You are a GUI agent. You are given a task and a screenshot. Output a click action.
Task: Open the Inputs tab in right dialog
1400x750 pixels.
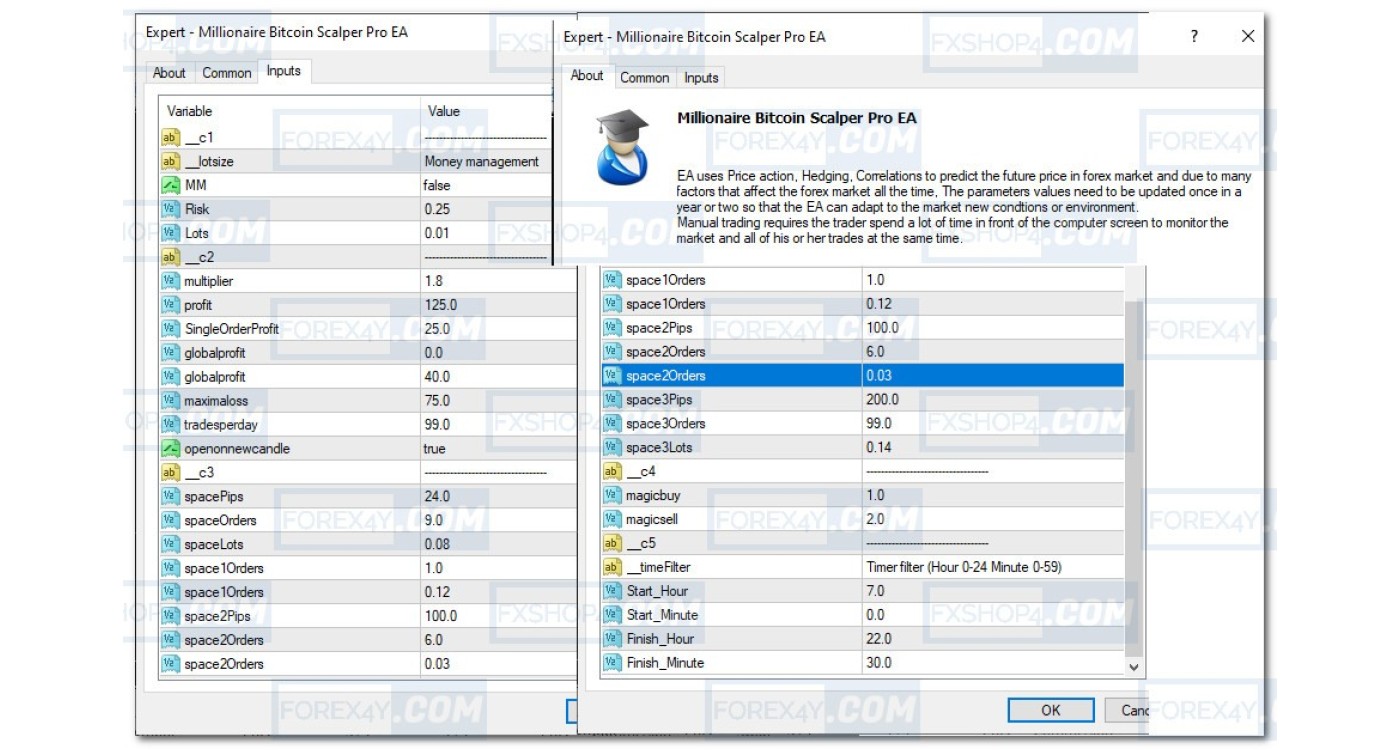pyautogui.click(x=701, y=78)
